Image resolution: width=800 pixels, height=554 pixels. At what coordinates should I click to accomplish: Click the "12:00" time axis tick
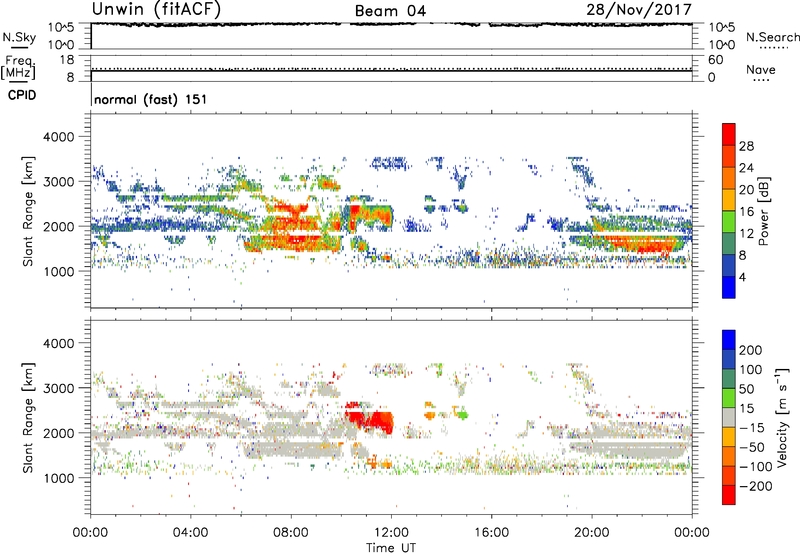[391, 533]
